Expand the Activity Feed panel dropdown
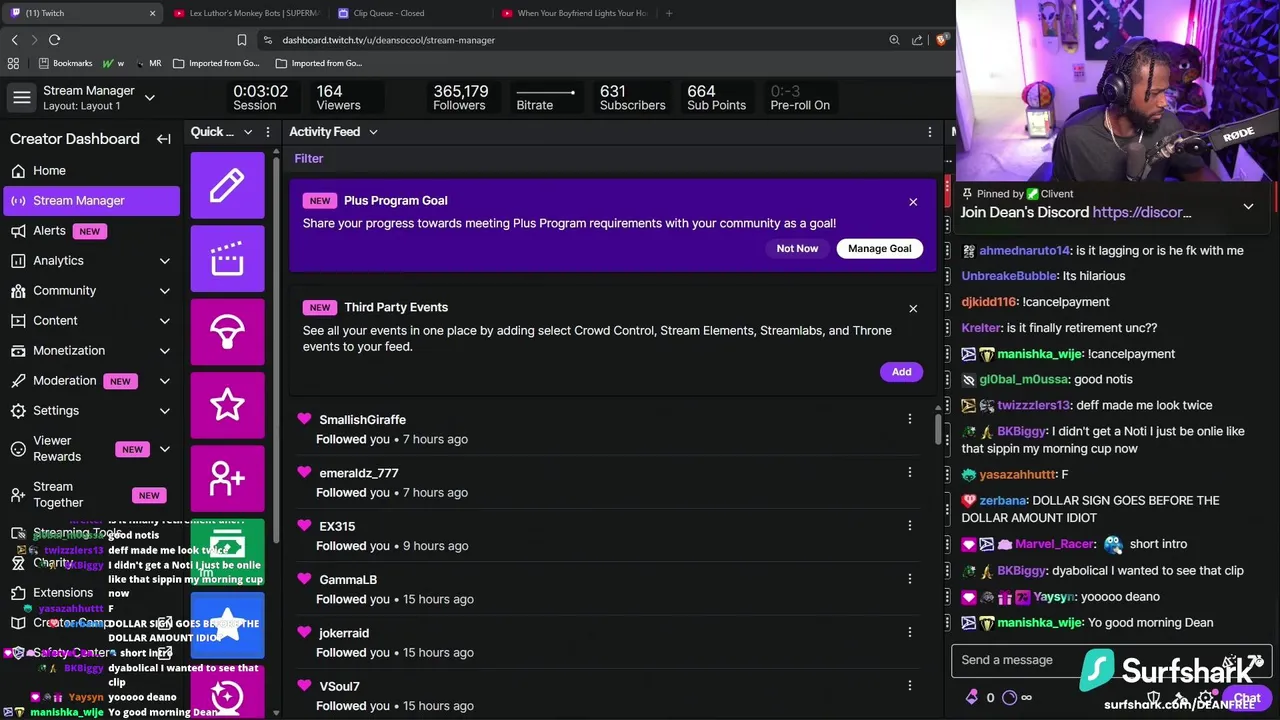 click(x=373, y=132)
